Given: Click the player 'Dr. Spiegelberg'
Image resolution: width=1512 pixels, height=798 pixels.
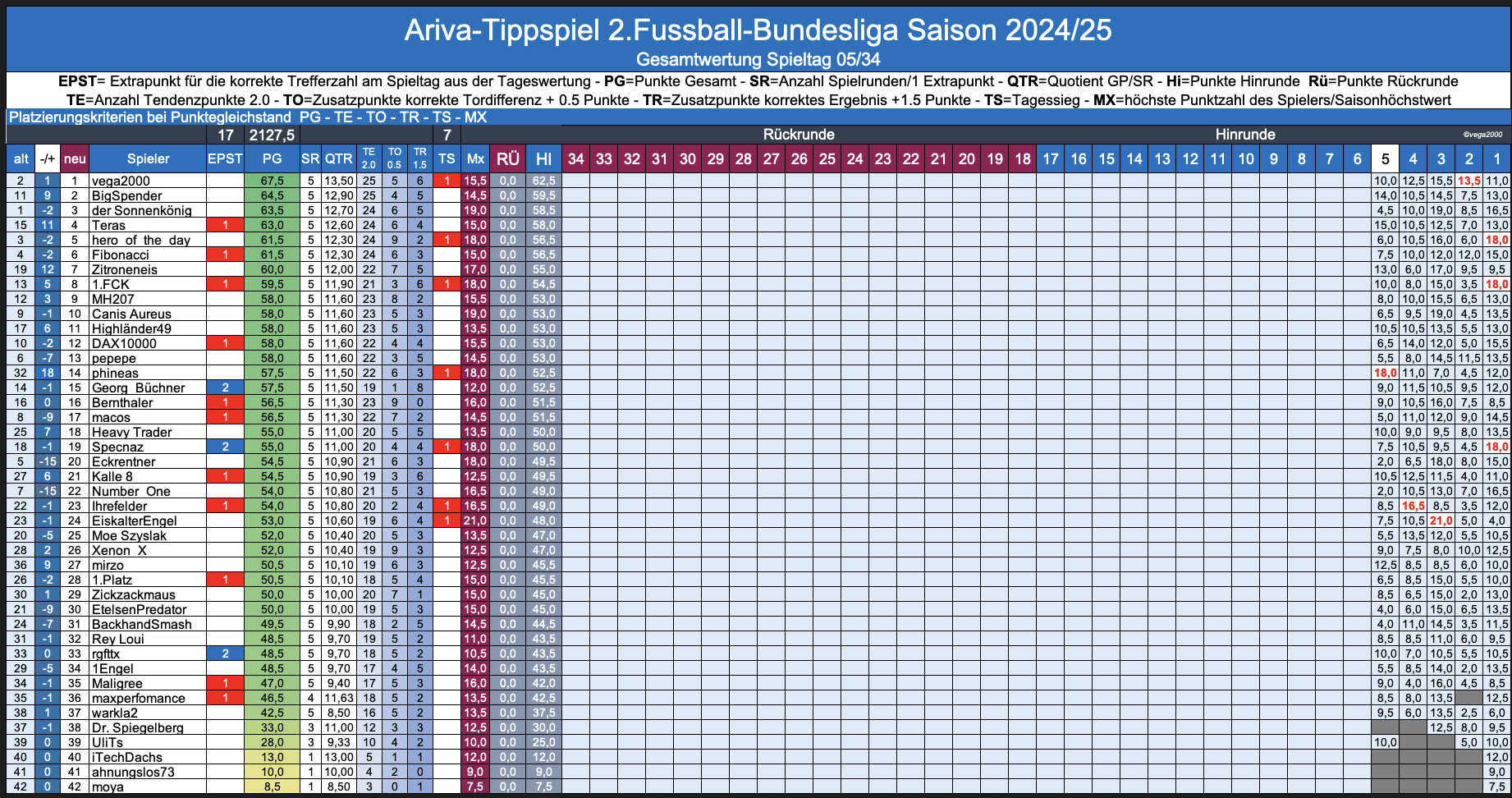Looking at the screenshot, I should (138, 727).
